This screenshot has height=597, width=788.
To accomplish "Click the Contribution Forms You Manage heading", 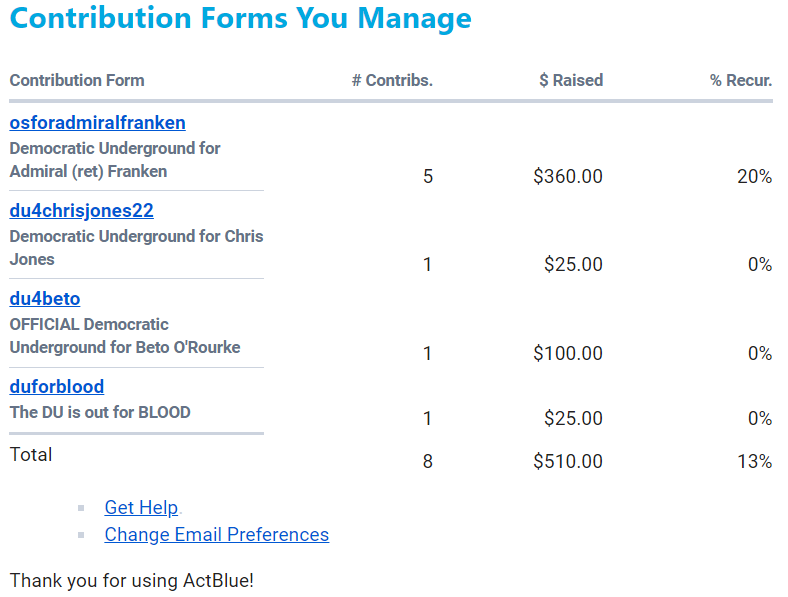I will (x=240, y=19).
